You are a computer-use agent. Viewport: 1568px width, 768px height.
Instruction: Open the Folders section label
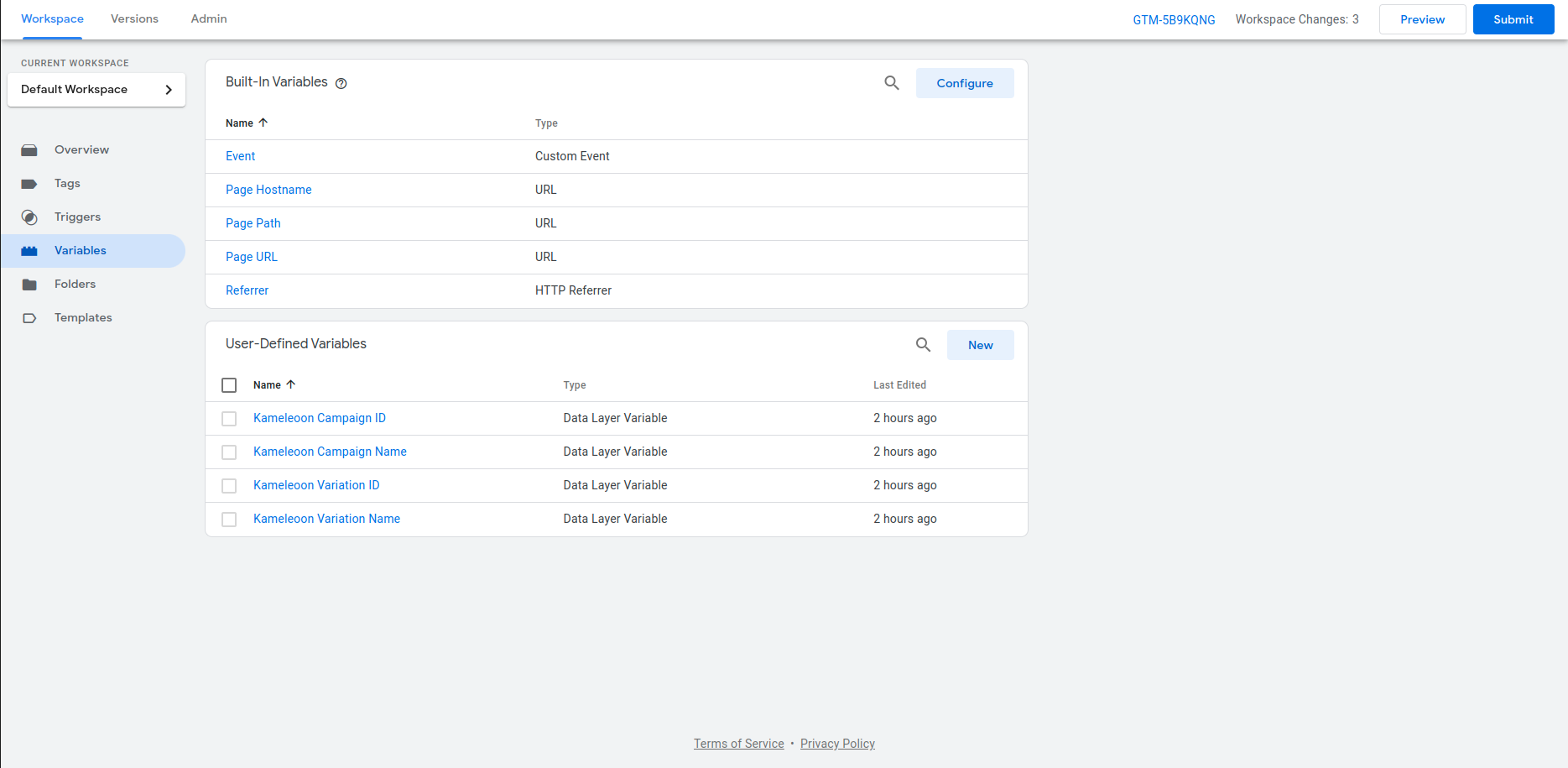[x=75, y=284]
